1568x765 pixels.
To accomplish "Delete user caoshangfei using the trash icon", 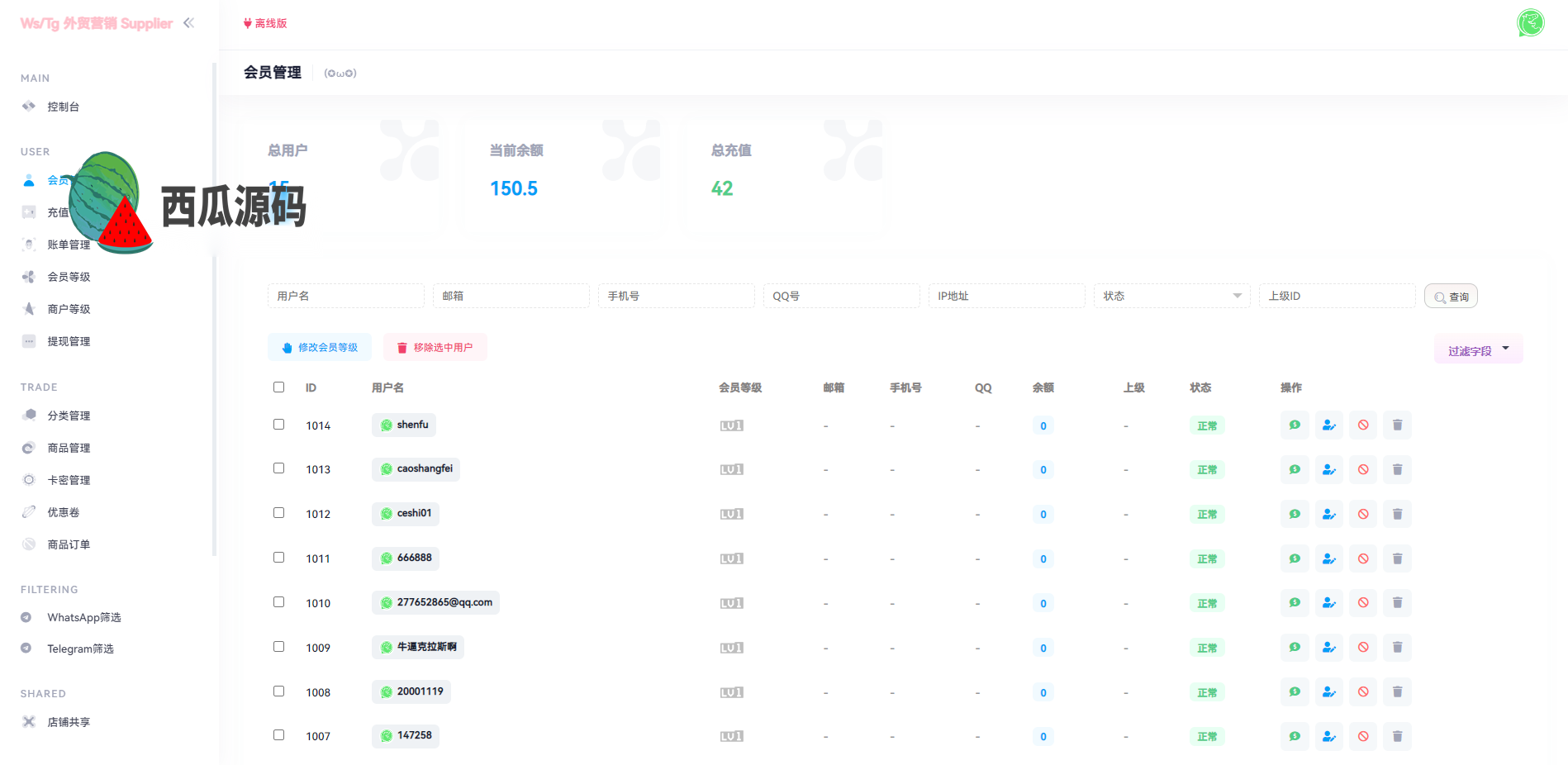I will 1397,470.
